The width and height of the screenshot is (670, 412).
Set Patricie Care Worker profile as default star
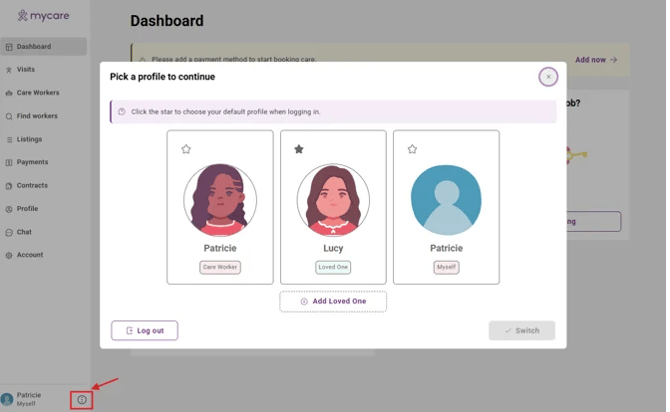[186, 149]
